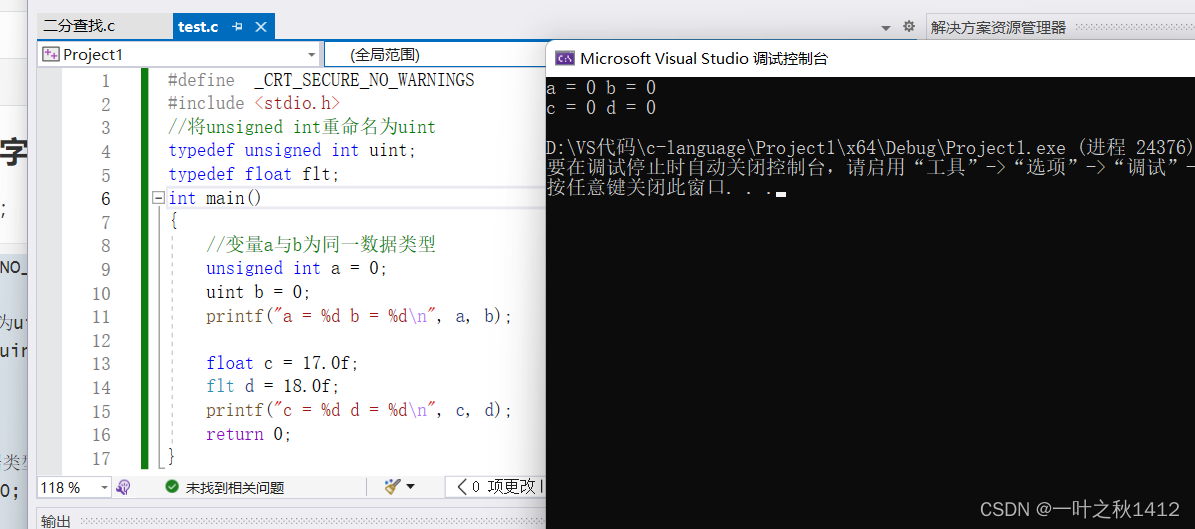1195x529 pixels.
Task: Click the printf line with c, d arguments
Action: click(x=358, y=411)
